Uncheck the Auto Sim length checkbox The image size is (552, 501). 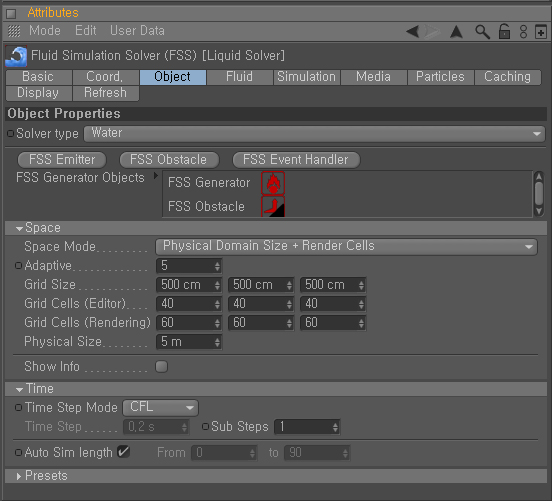[x=124, y=452]
